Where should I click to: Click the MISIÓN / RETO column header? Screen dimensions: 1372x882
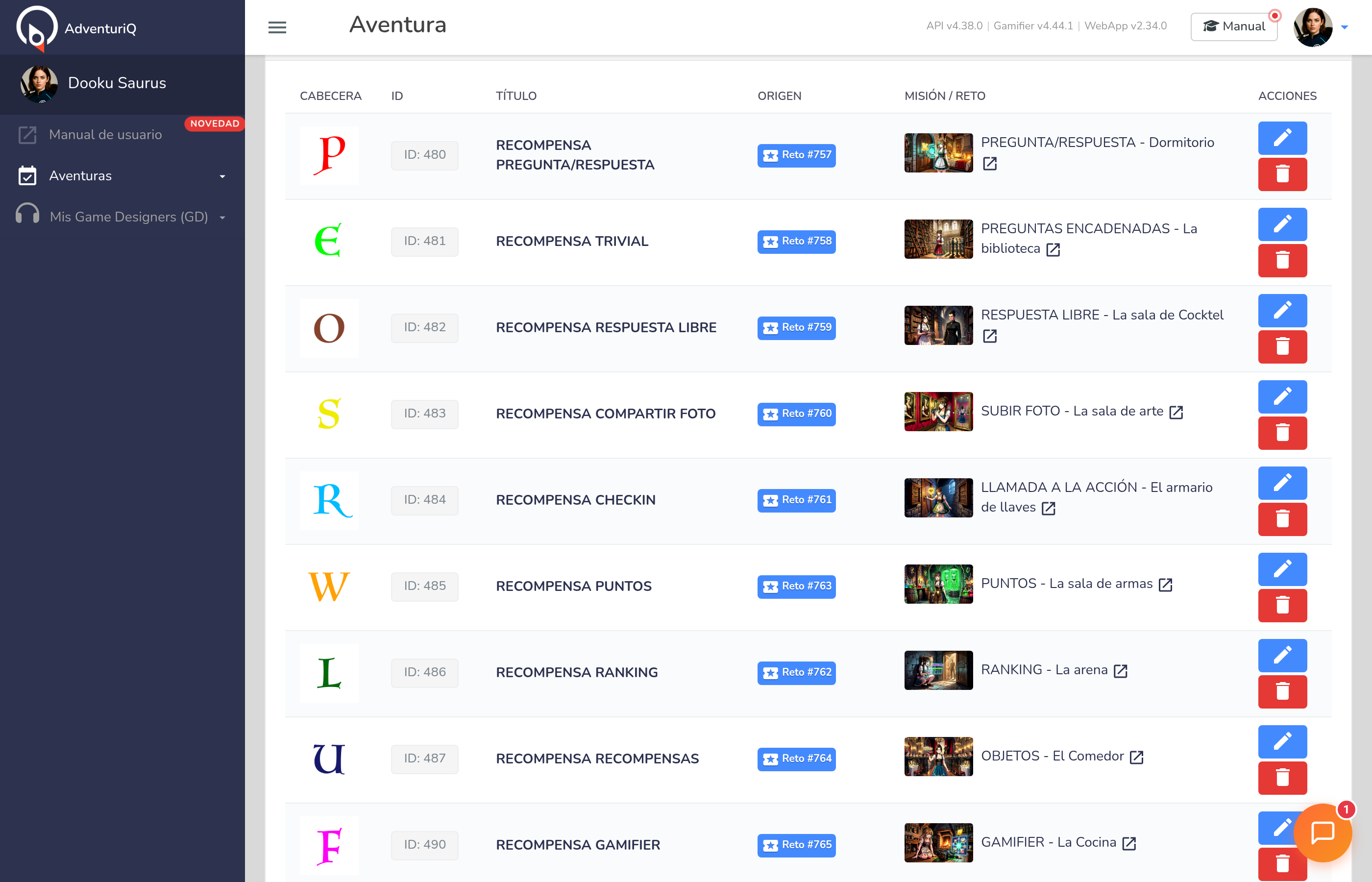pyautogui.click(x=944, y=96)
